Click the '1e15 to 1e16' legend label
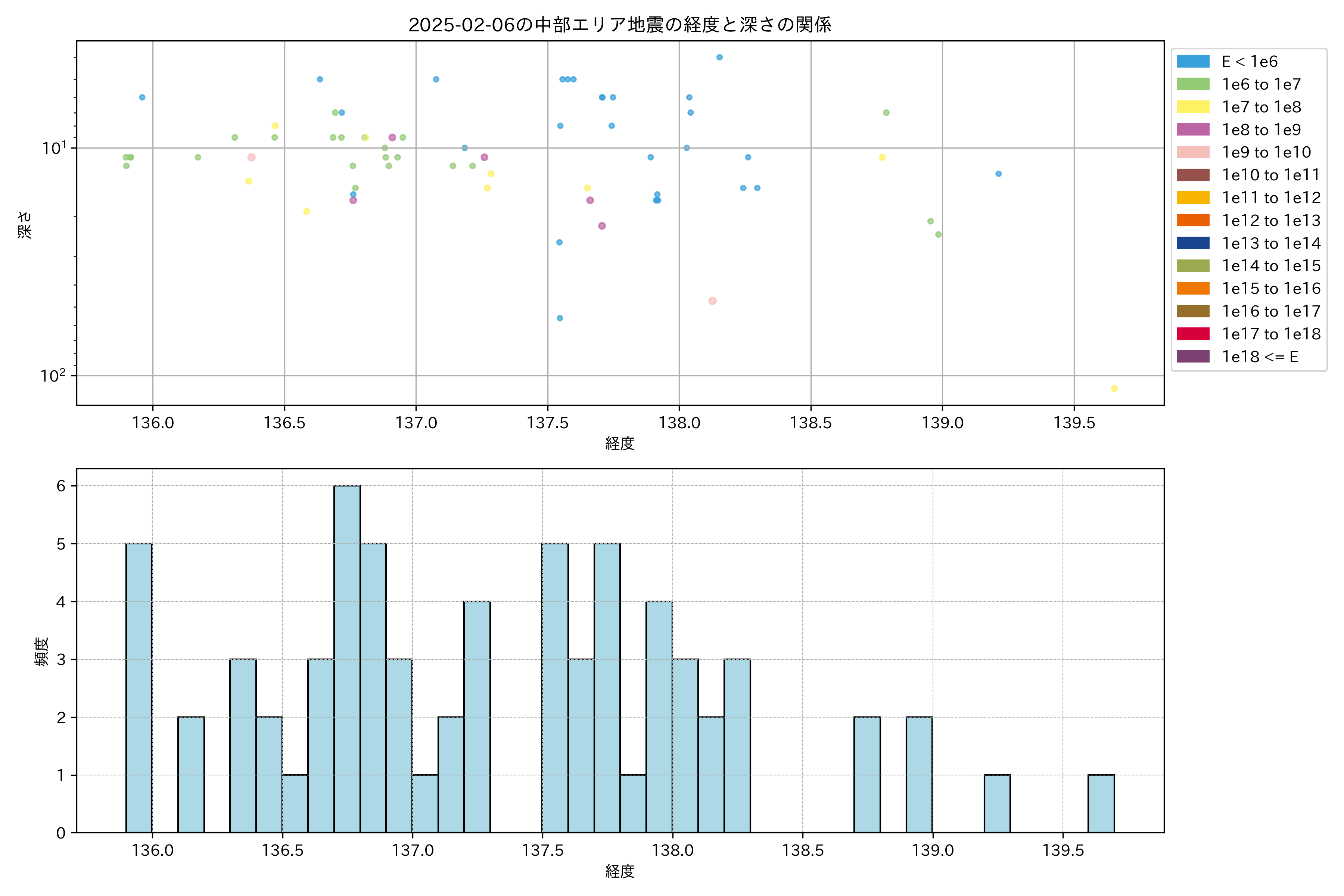1344x896 pixels. (x=1271, y=289)
